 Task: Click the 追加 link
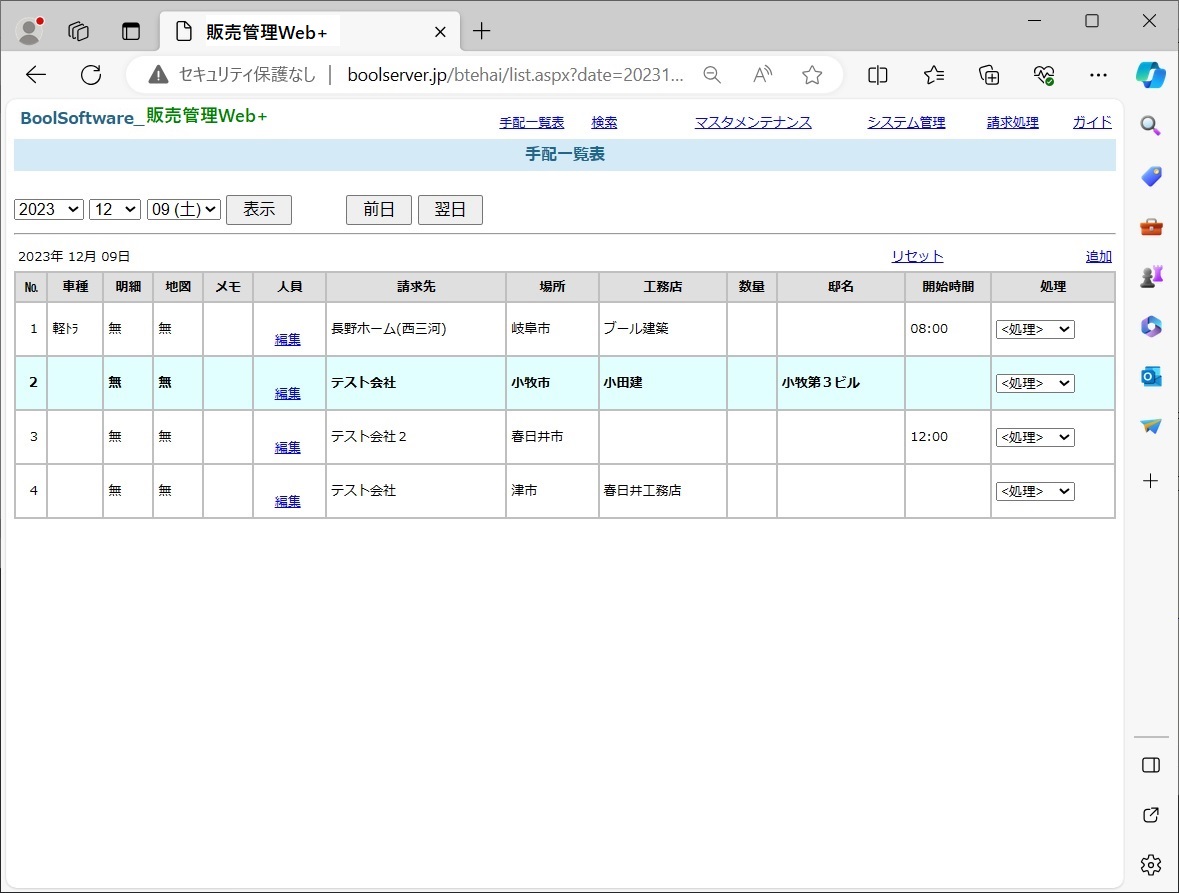(1098, 257)
